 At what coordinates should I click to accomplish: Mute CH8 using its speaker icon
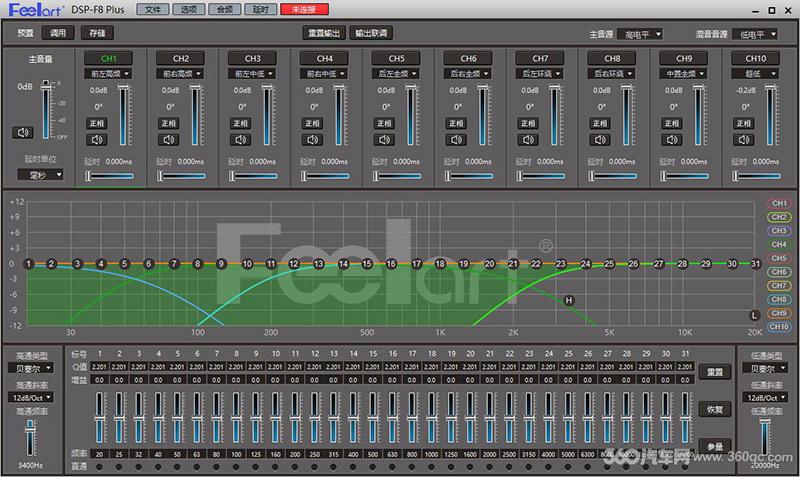[600, 139]
